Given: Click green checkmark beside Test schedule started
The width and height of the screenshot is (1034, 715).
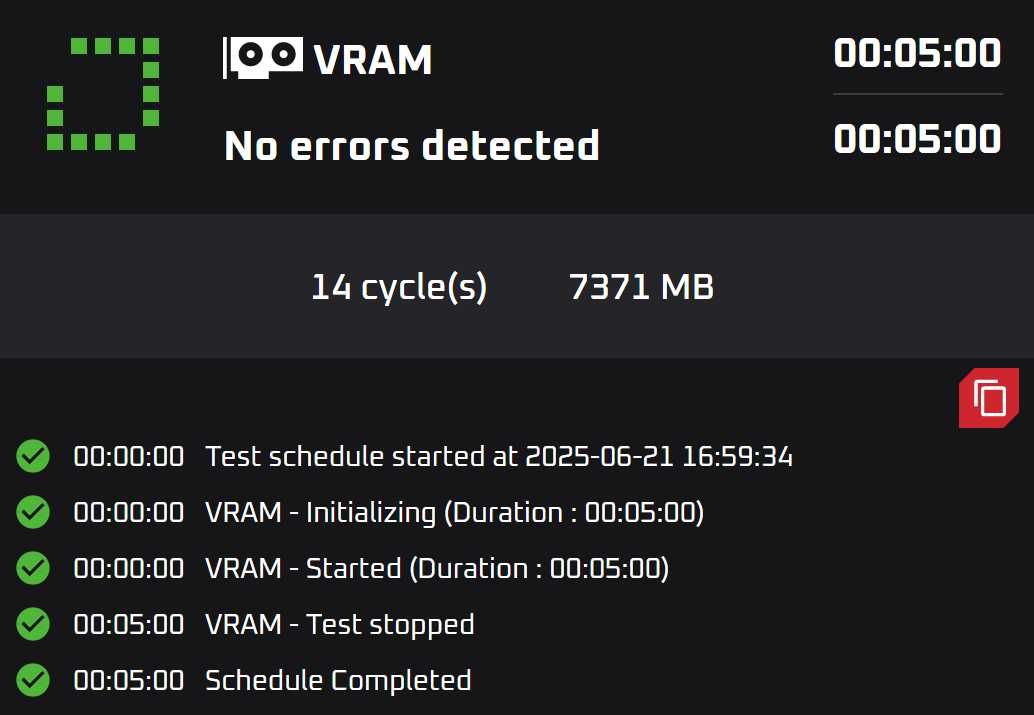Looking at the screenshot, I should 33,456.
